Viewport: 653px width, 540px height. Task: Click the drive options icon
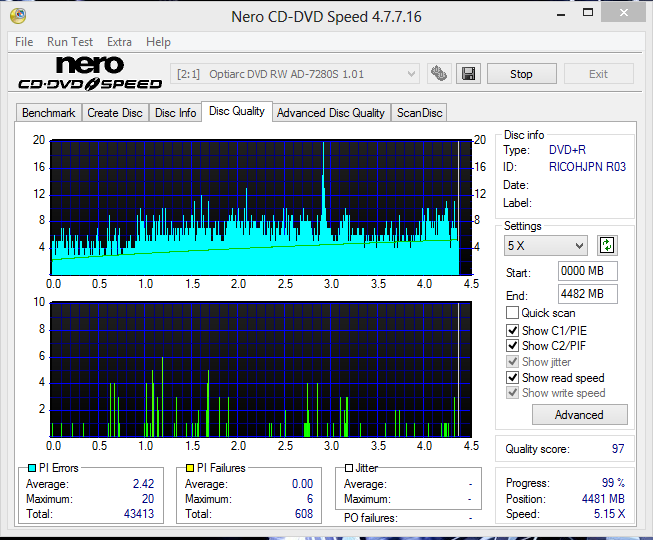438,74
